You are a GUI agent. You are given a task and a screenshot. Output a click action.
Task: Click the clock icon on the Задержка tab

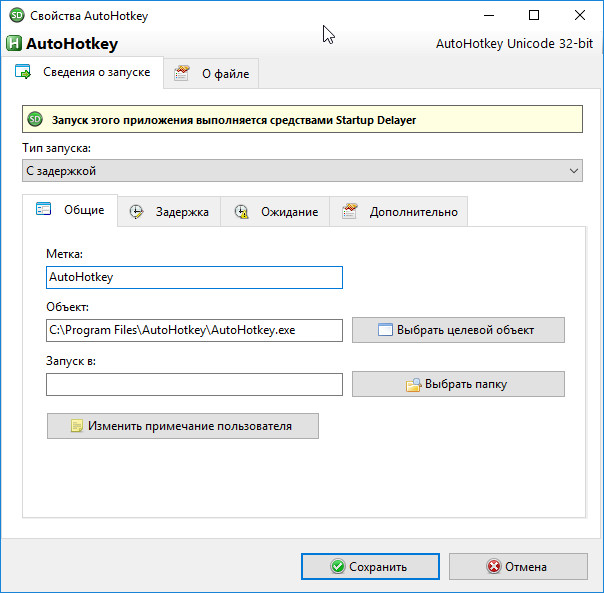(136, 212)
